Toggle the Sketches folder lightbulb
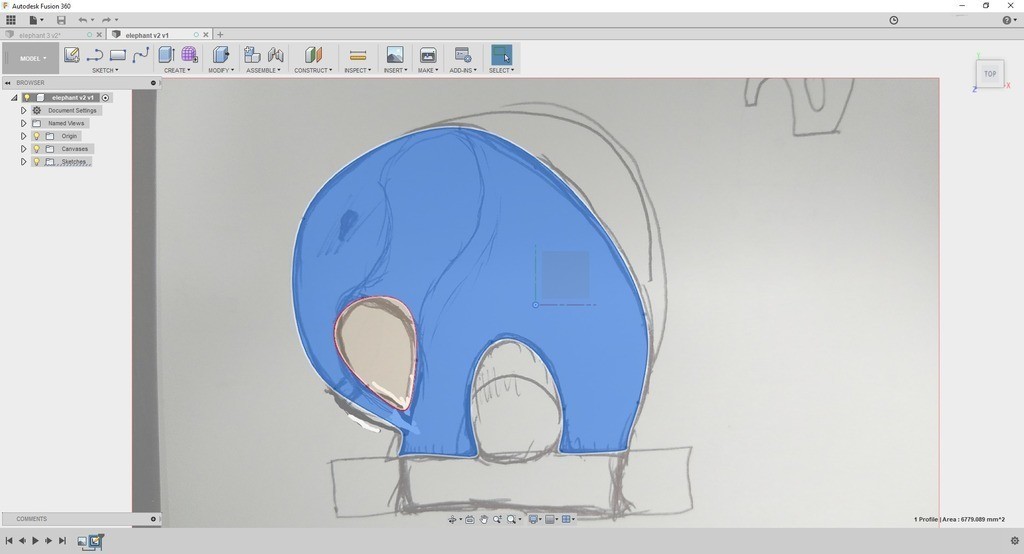Viewport: 1024px width, 554px height. [x=37, y=162]
